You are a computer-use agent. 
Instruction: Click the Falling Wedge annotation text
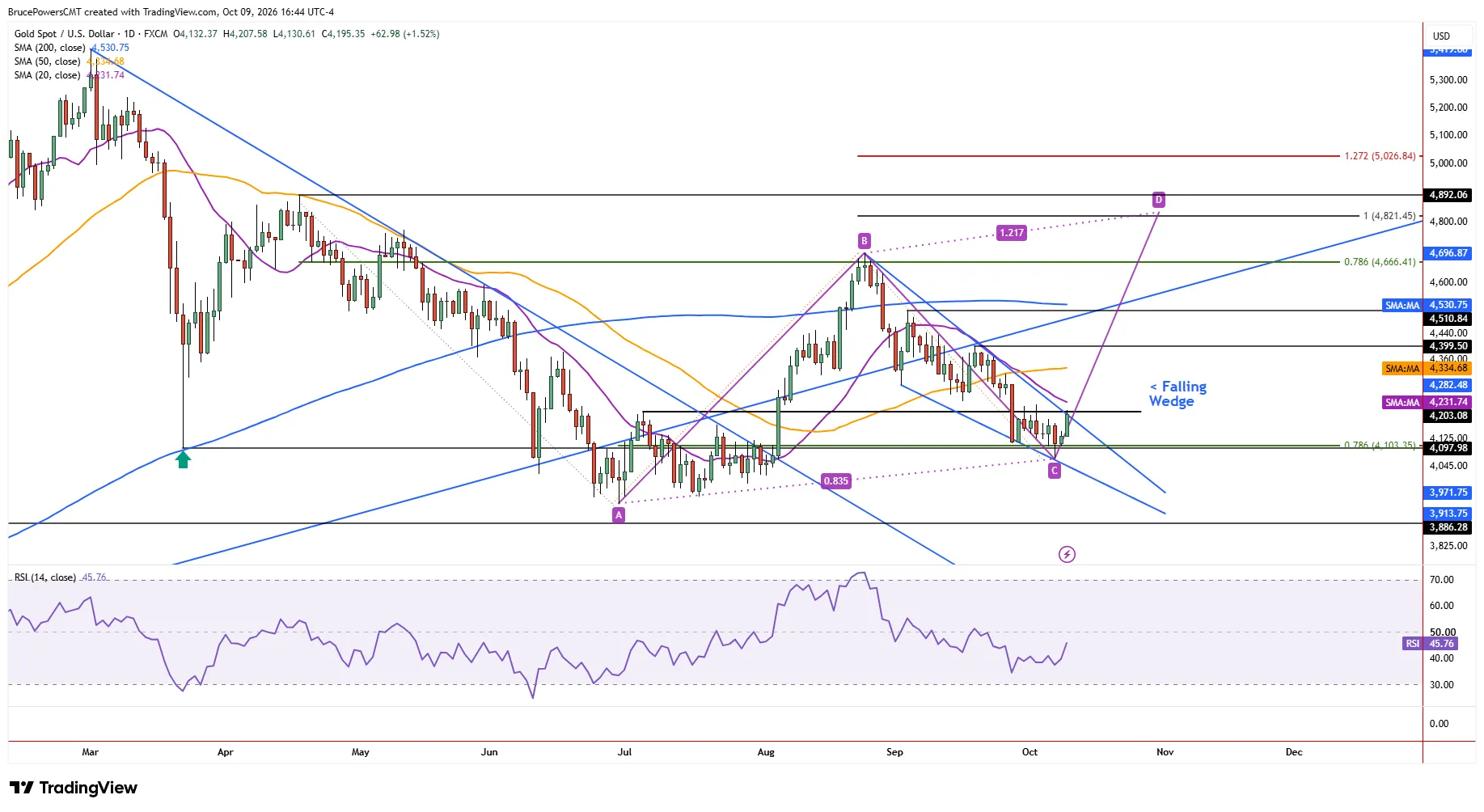[1178, 394]
